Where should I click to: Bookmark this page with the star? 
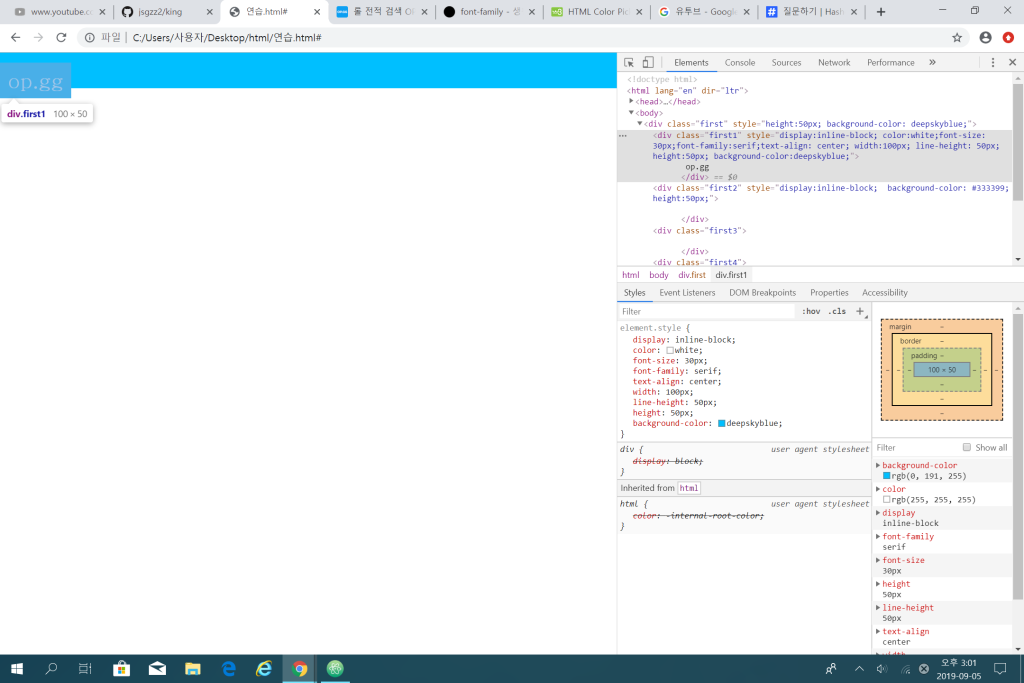coord(957,38)
